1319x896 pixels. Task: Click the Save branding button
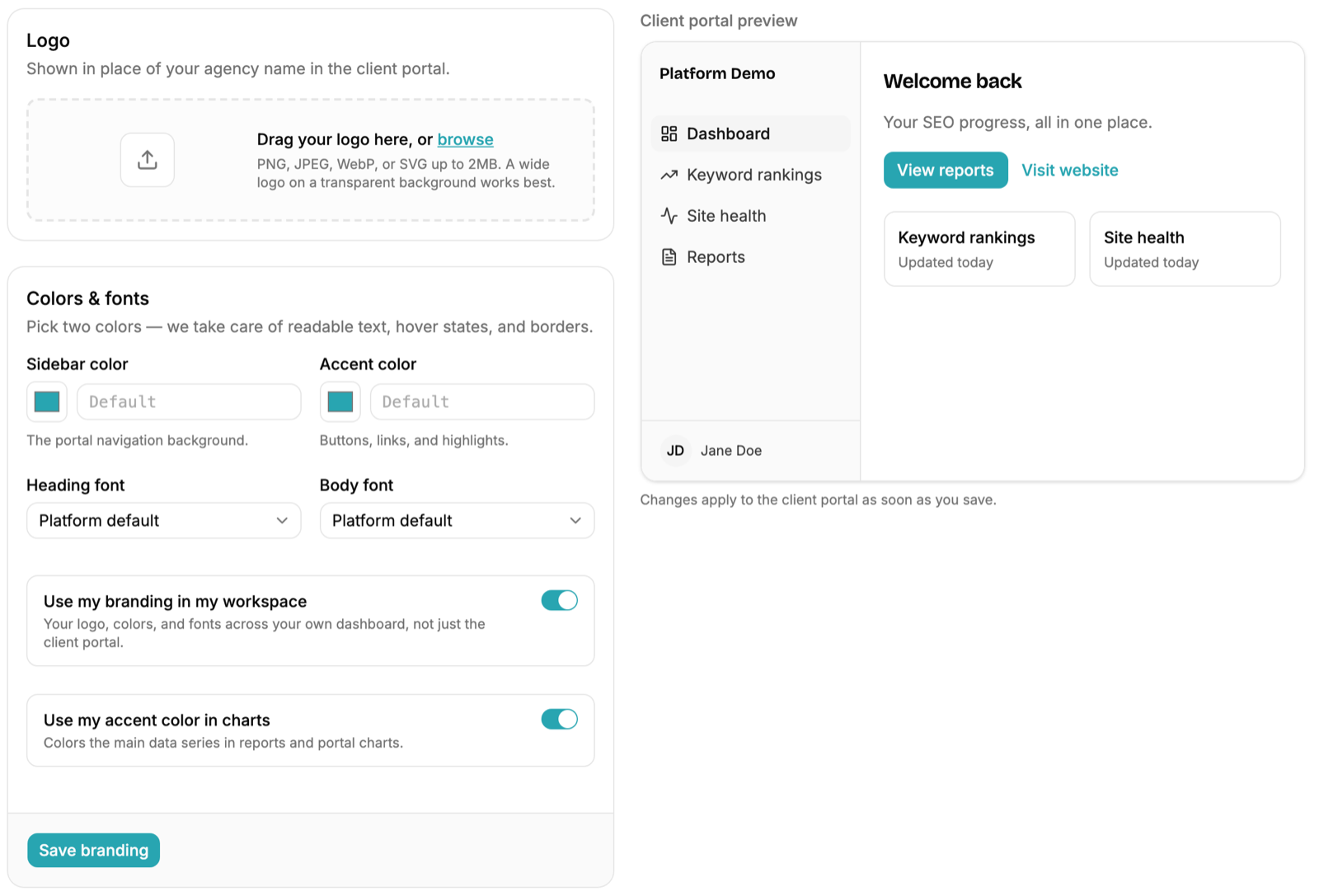click(x=94, y=851)
